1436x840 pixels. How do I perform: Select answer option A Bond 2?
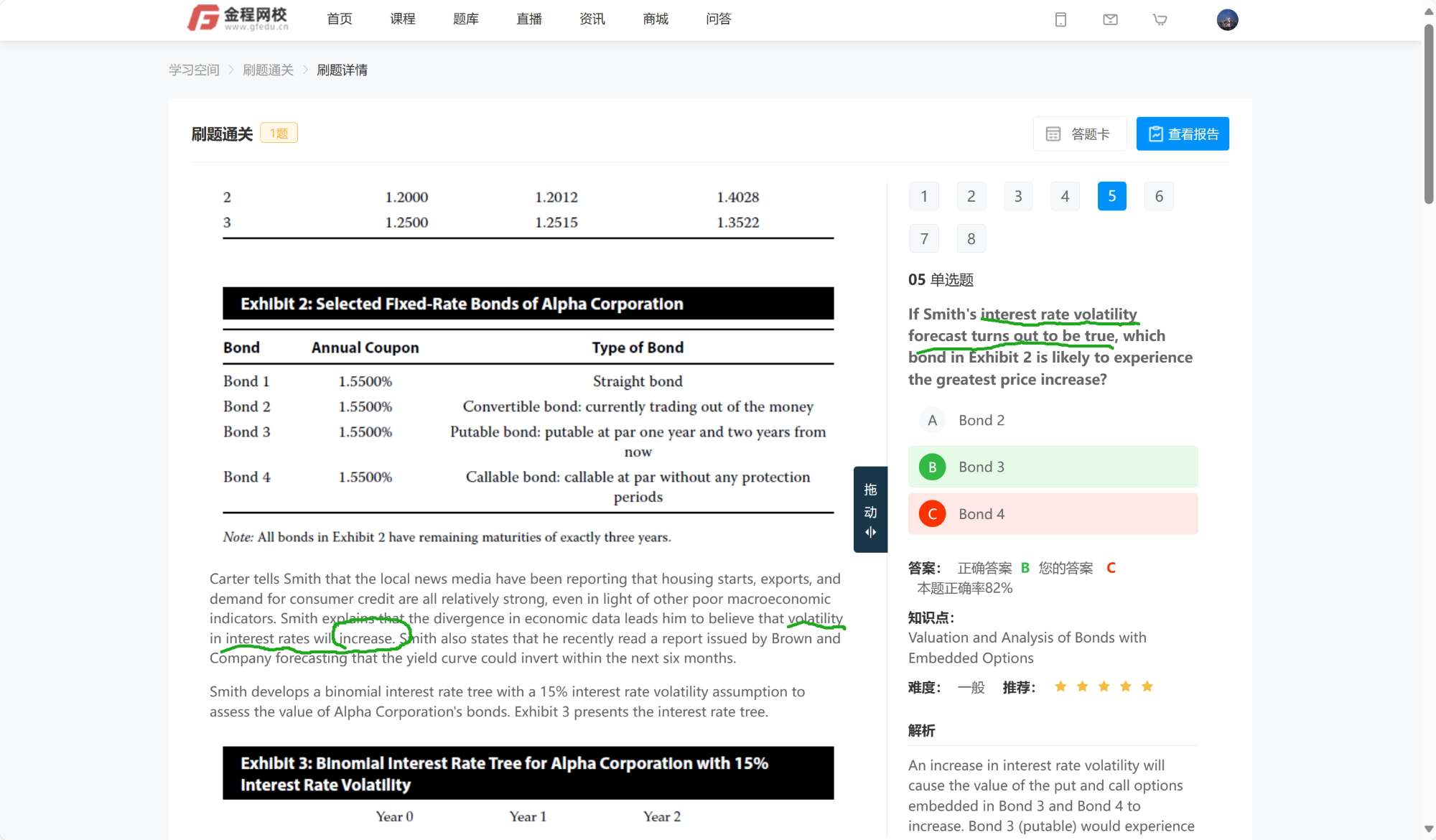[x=1053, y=420]
